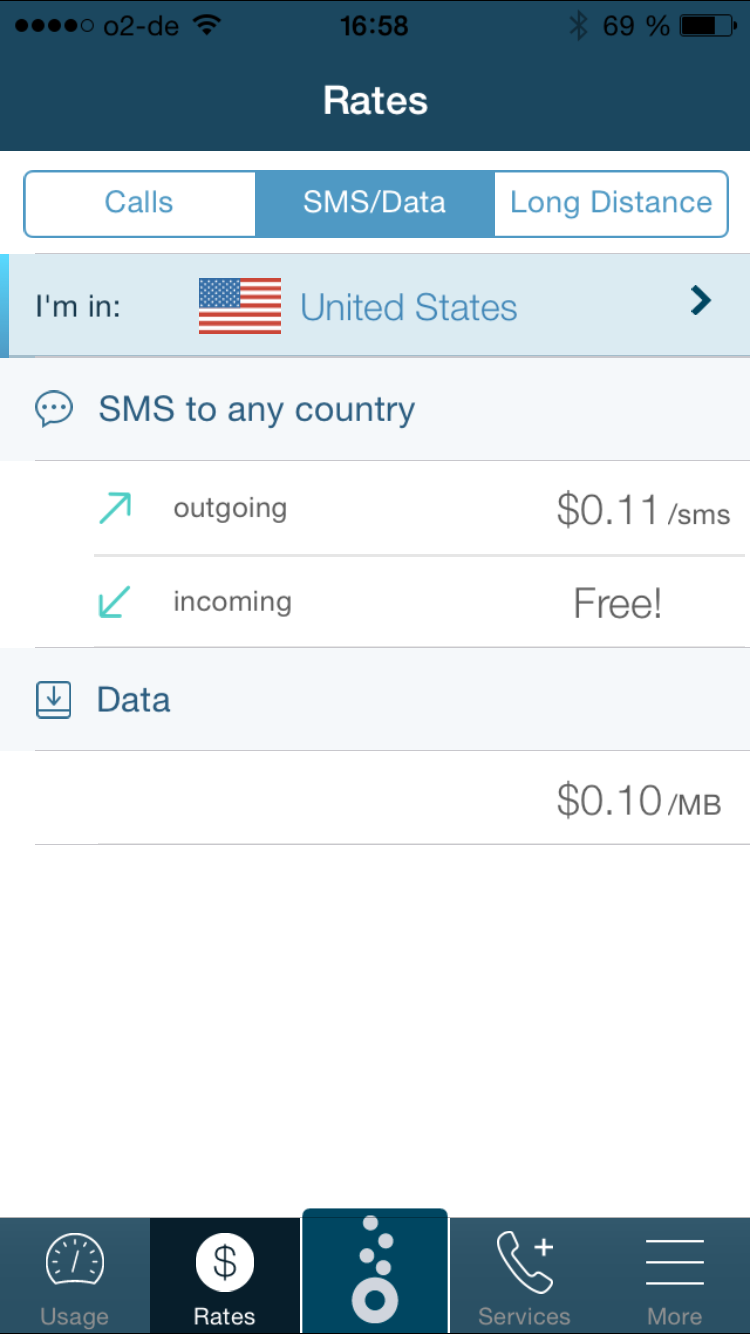Tap the incoming SMS arrow icon
750x1334 pixels.
tap(115, 602)
